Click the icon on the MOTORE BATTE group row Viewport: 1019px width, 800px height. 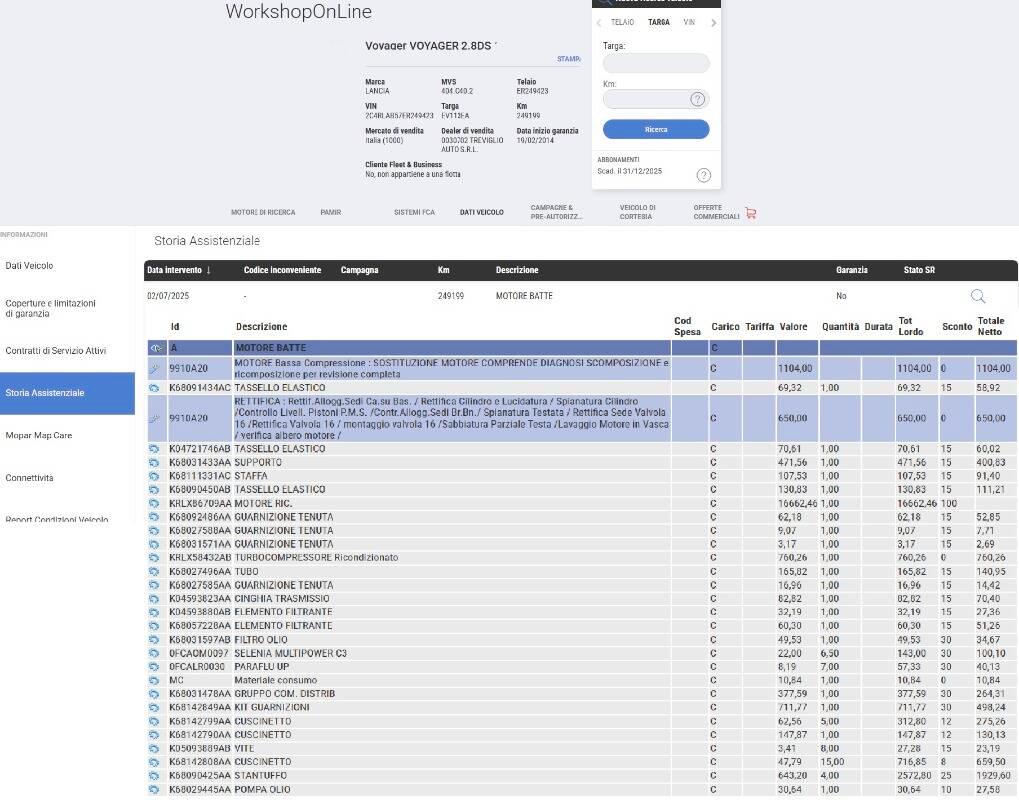156,348
